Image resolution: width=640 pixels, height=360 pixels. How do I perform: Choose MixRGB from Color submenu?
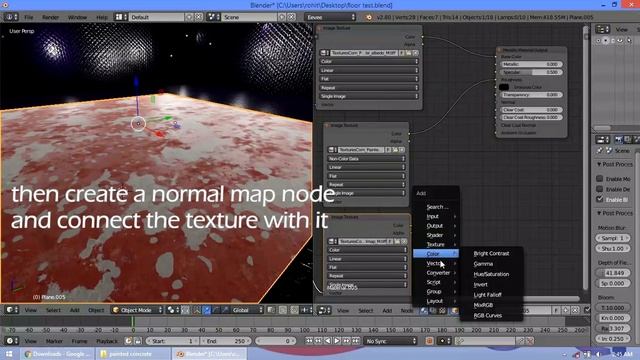pos(483,305)
